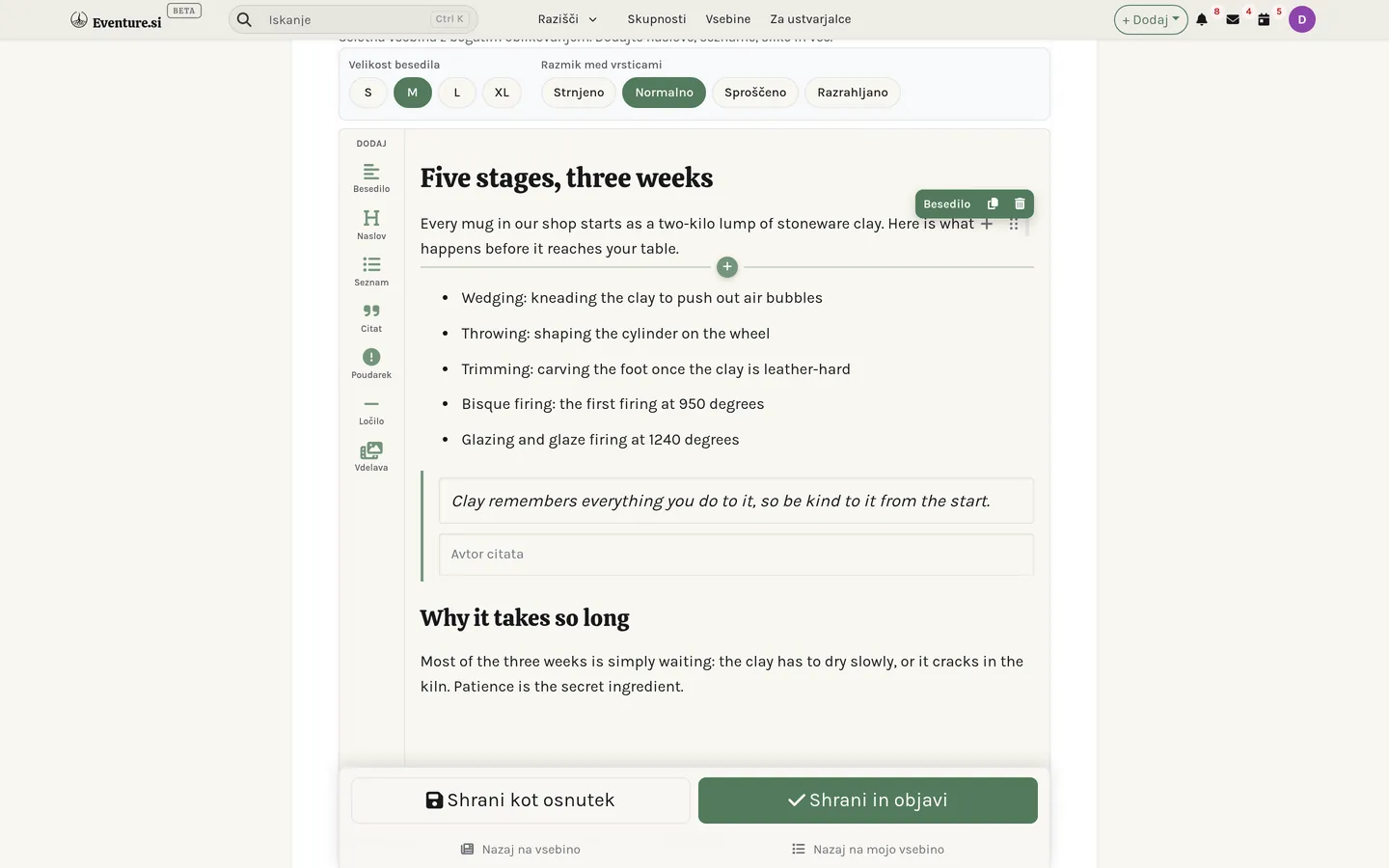Image resolution: width=1389 pixels, height=868 pixels.
Task: Add a Vdelava embed block
Action: pos(371,456)
